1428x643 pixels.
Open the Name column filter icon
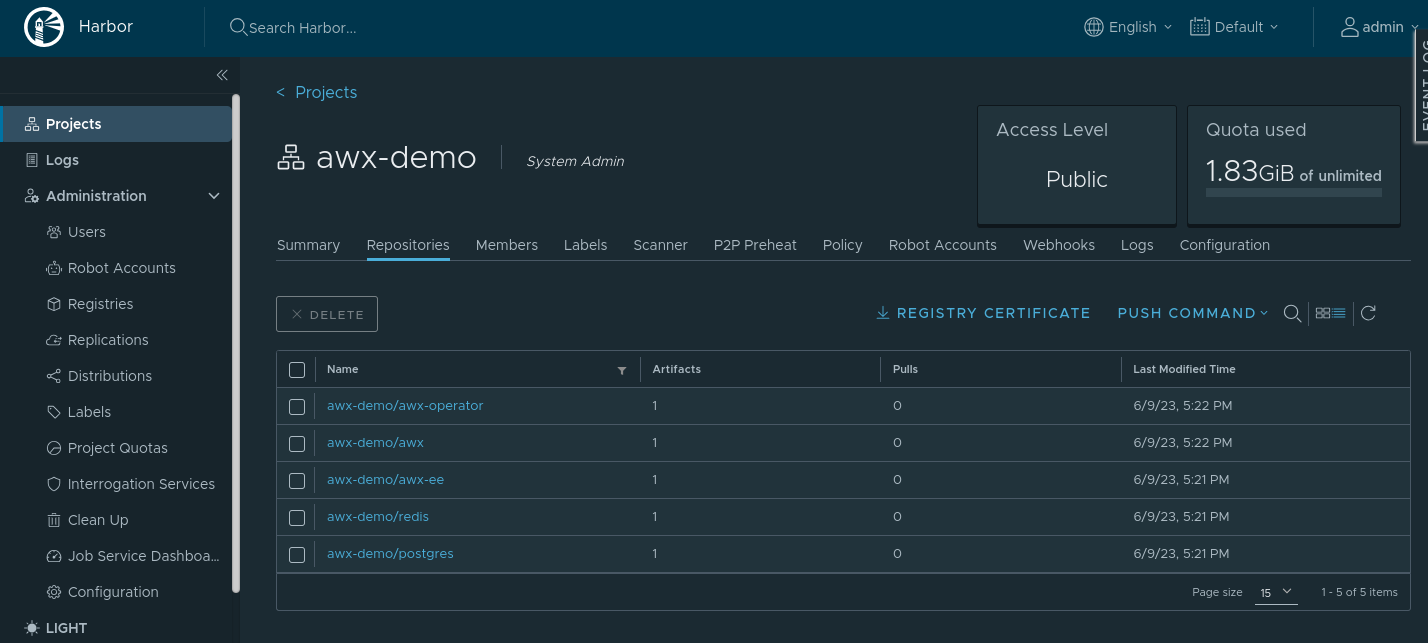(622, 371)
